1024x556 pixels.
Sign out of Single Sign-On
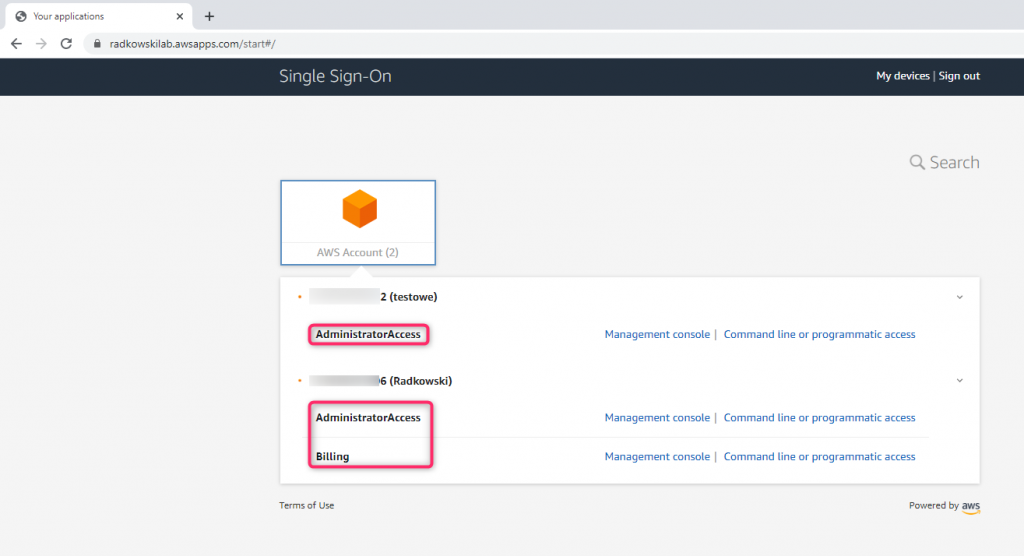[959, 76]
